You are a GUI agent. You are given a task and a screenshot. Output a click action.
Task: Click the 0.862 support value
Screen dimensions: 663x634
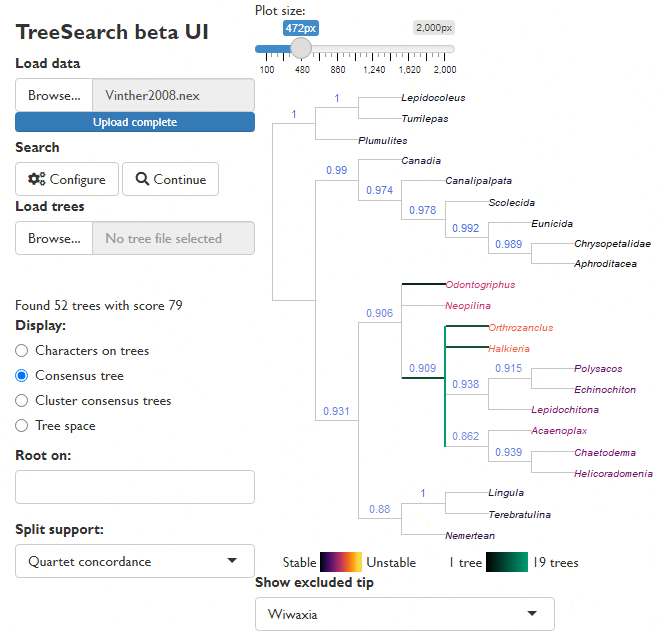click(466, 436)
